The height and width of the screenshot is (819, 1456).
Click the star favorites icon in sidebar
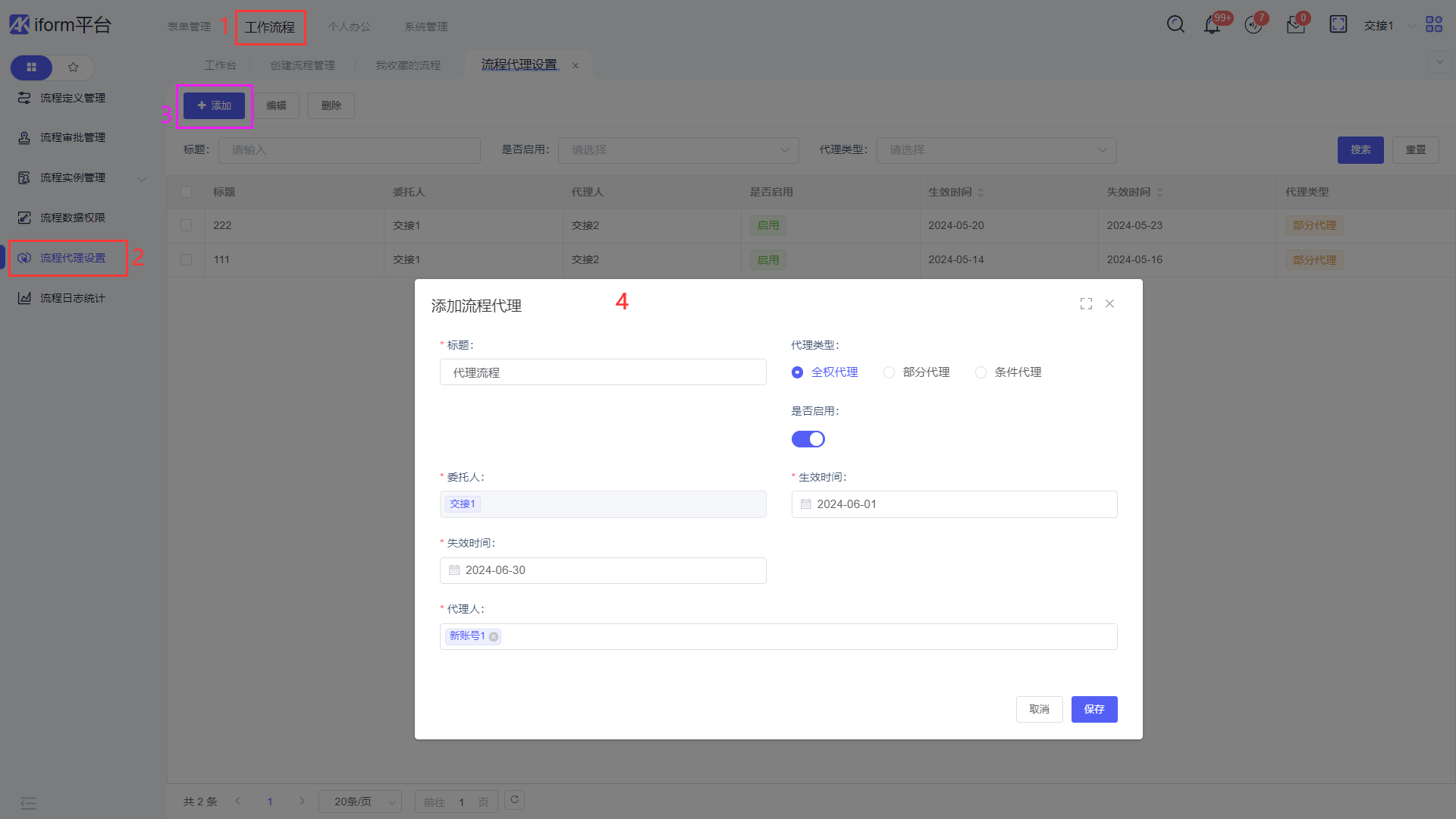click(x=73, y=67)
